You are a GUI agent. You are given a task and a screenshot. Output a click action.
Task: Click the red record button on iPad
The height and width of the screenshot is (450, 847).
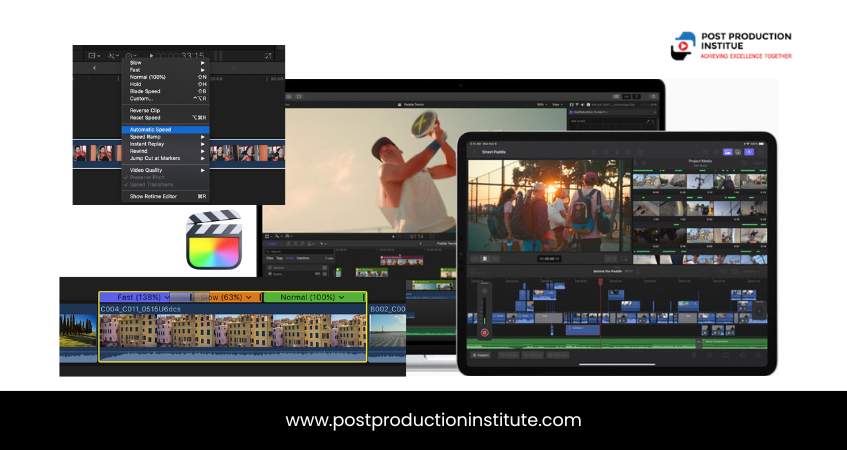coord(485,331)
